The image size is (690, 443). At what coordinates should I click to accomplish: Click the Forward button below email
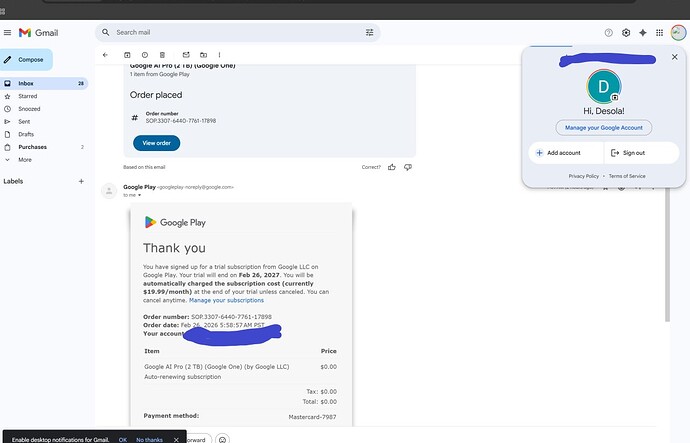(197, 439)
